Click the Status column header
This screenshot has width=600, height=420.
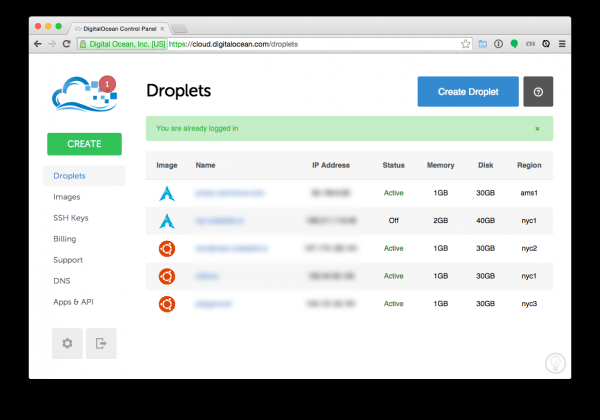click(x=393, y=165)
